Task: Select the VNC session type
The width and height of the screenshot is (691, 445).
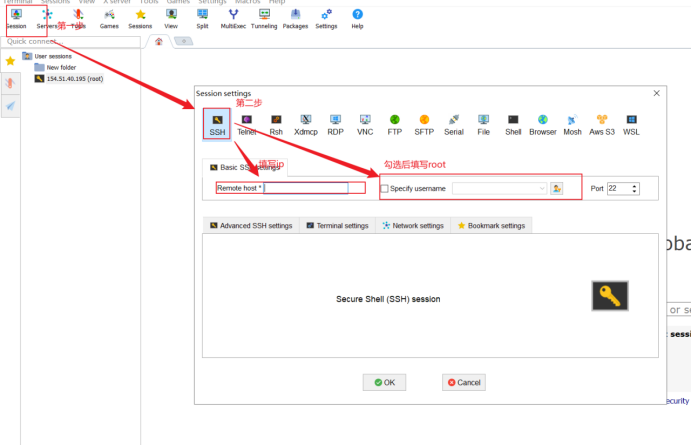Action: pyautogui.click(x=365, y=124)
